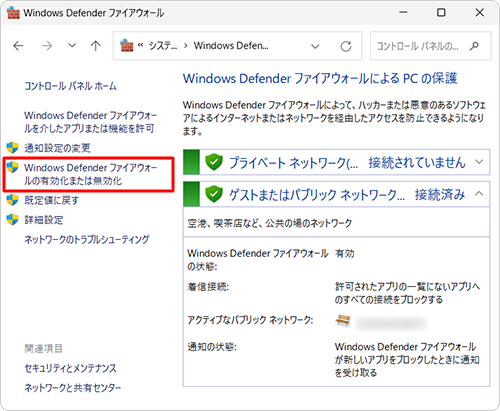
Task: Maximize the Windows Defender ファイアウォール window
Action: [x=441, y=13]
